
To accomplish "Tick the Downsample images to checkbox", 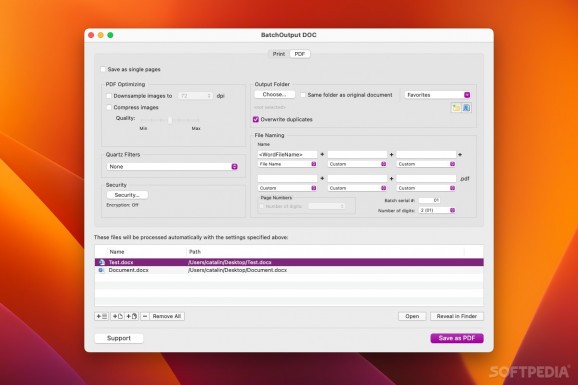I will (x=109, y=96).
